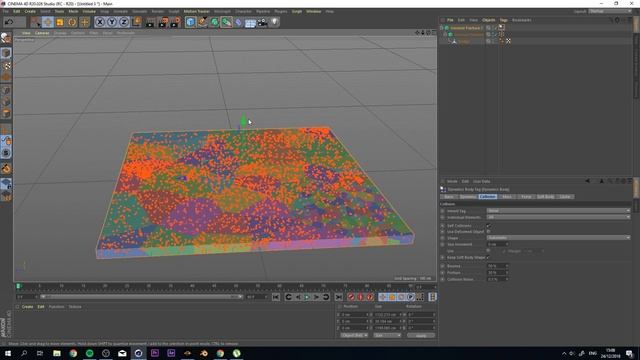Click the green current frame marker

click(18, 287)
